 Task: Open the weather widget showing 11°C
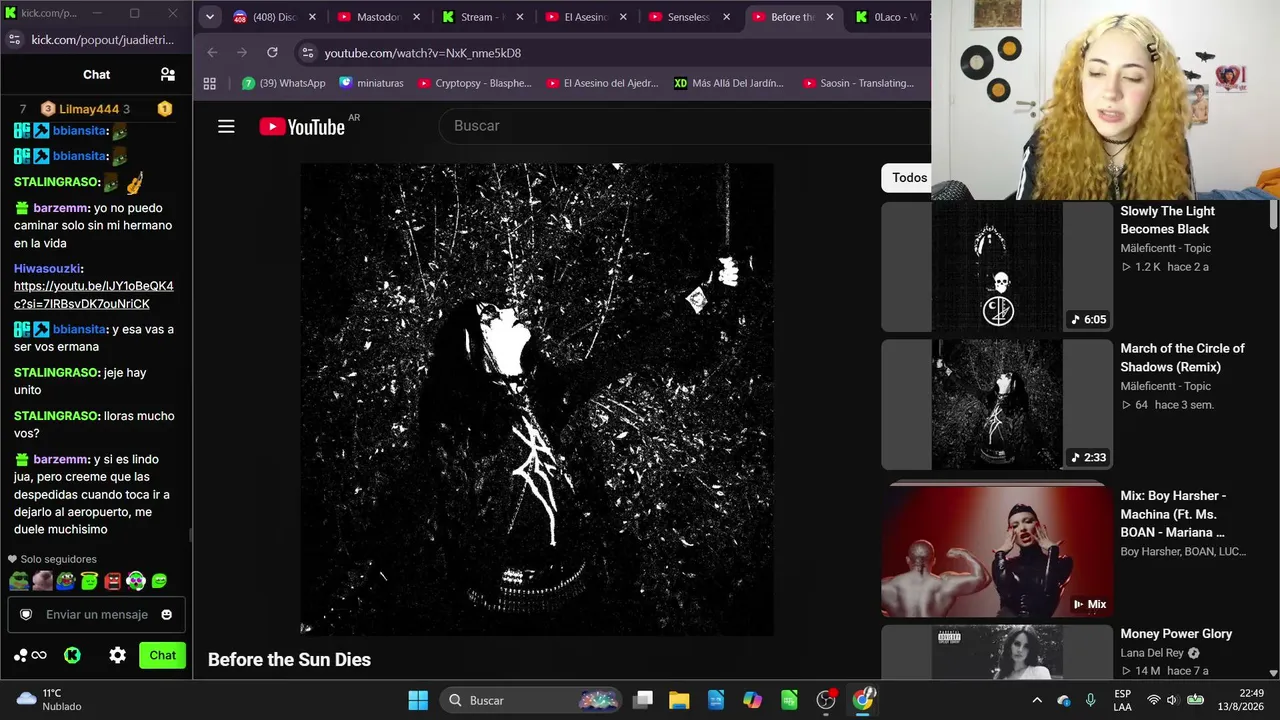48,699
